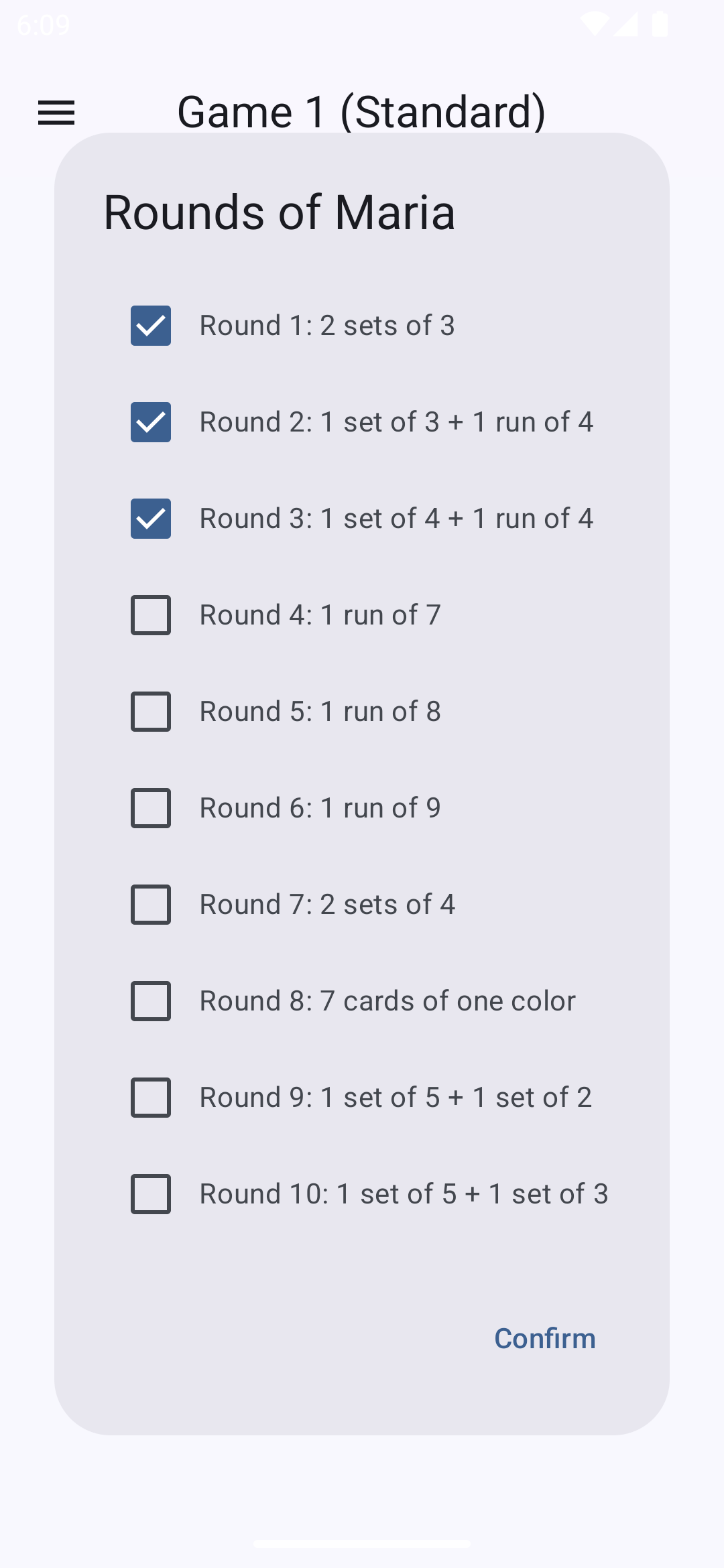The image size is (724, 1568).
Task: Enable Round 5 checkbox
Action: pos(151,712)
